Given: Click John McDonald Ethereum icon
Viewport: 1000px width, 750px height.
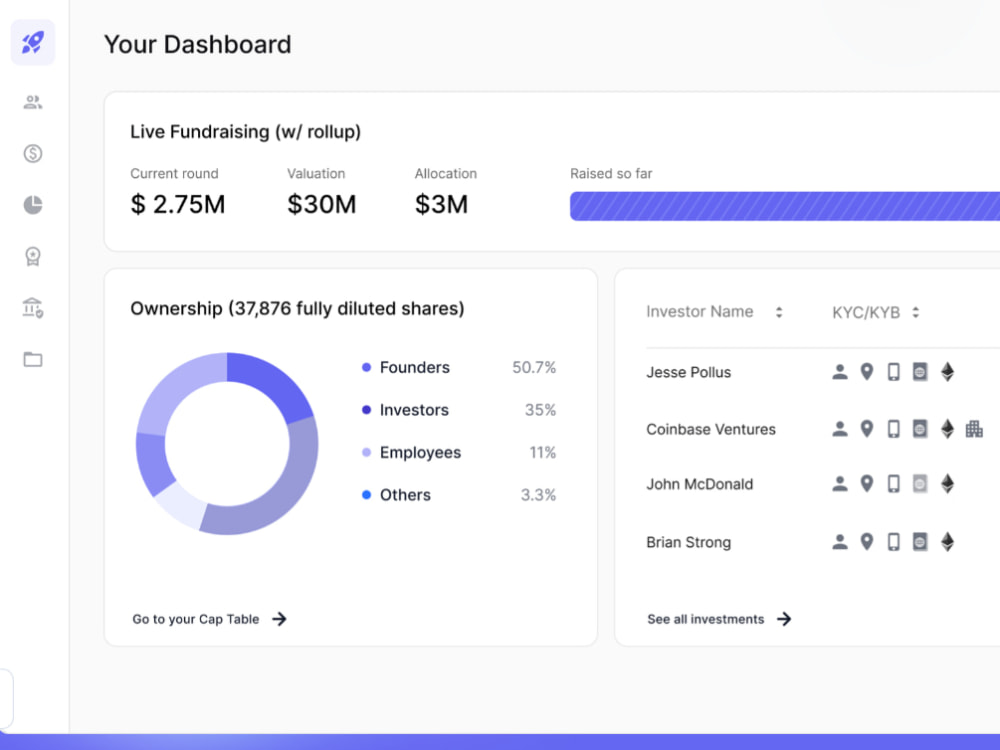Looking at the screenshot, I should pyautogui.click(x=947, y=483).
